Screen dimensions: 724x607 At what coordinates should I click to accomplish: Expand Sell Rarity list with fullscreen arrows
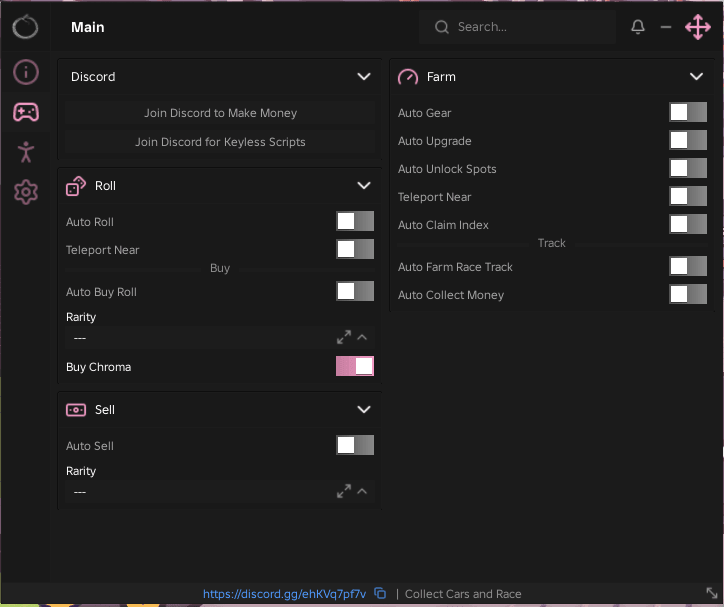click(x=344, y=492)
